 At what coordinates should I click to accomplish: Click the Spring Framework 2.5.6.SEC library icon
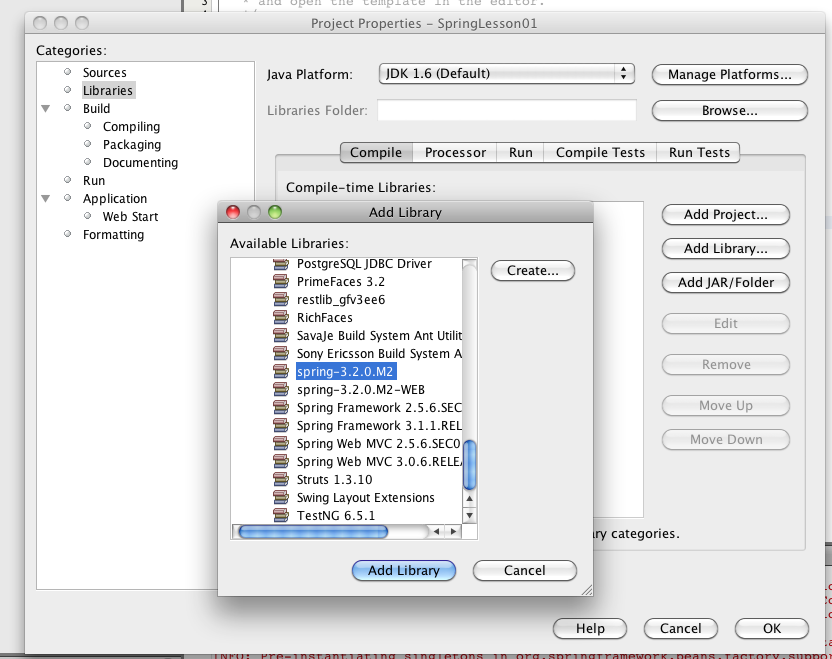(281, 408)
